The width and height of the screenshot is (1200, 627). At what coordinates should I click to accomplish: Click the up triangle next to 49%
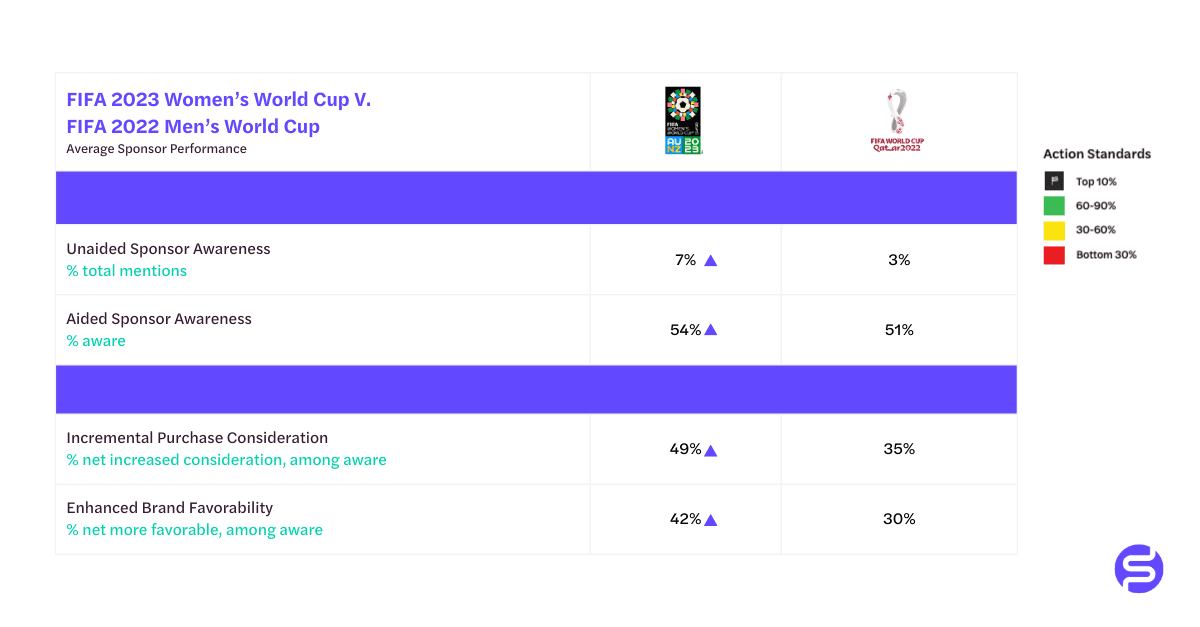tap(711, 450)
